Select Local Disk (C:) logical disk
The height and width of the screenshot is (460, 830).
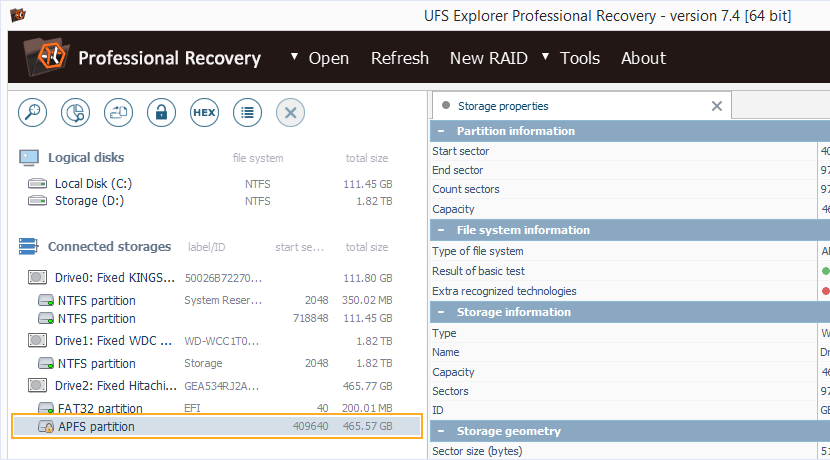coord(93,184)
